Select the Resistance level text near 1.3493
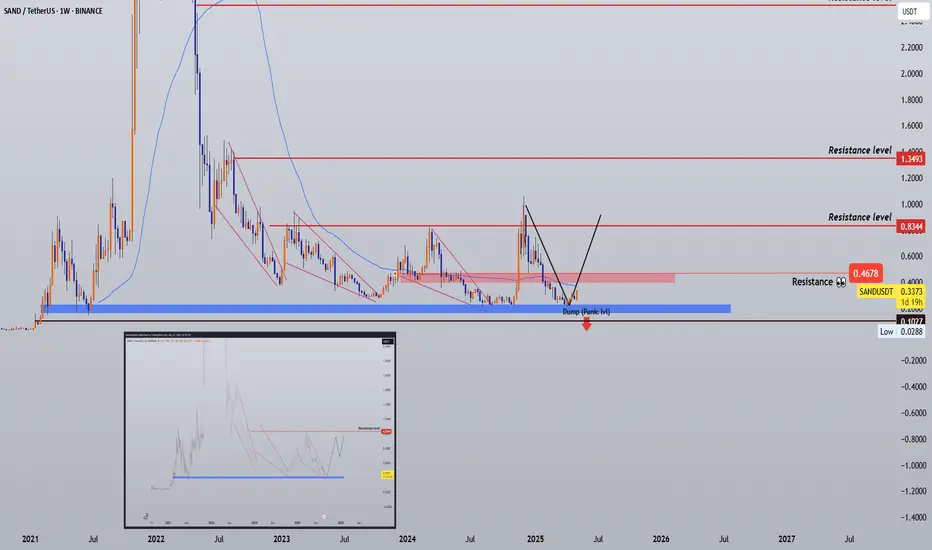 (x=859, y=150)
